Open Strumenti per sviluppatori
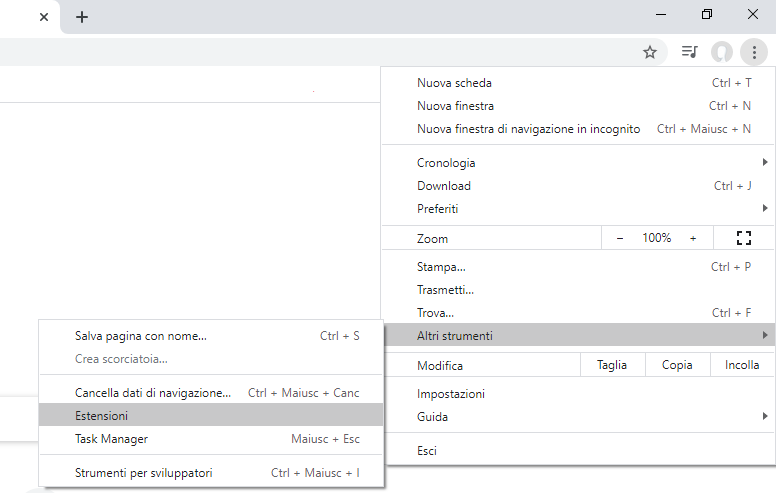Image resolution: width=776 pixels, height=493 pixels. pyautogui.click(x=144, y=472)
